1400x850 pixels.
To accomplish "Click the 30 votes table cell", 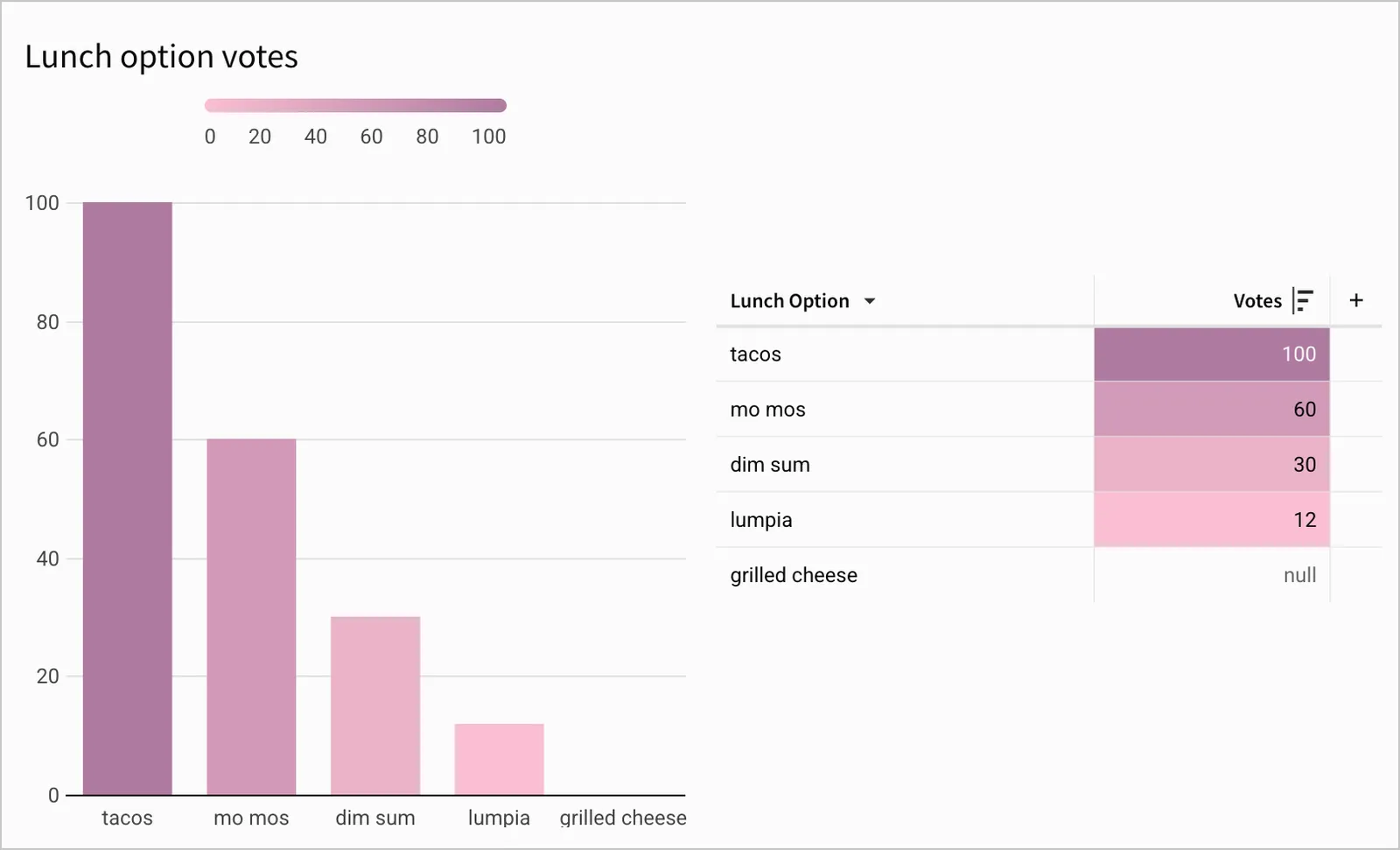I will 1212,465.
